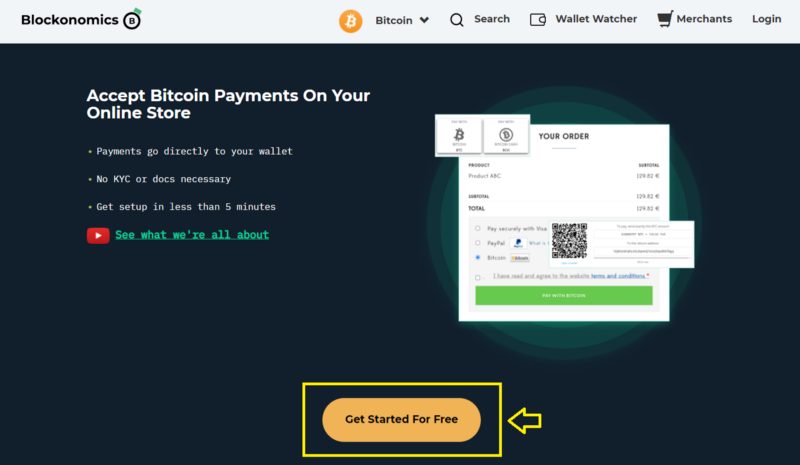
Task: Click Get Started For Free button
Action: click(x=402, y=420)
